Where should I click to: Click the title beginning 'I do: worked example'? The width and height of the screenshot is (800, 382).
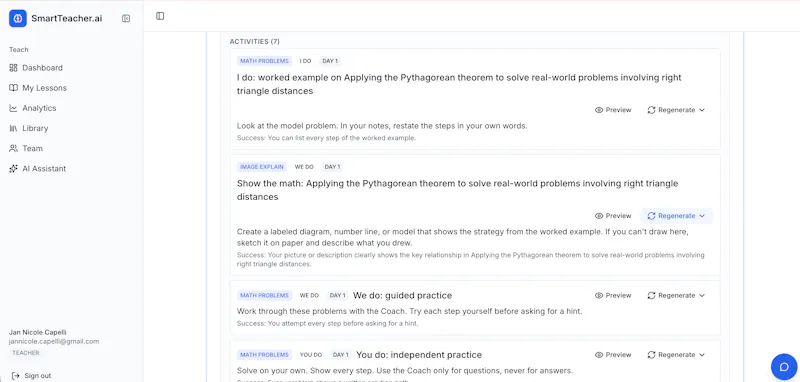pyautogui.click(x=459, y=84)
